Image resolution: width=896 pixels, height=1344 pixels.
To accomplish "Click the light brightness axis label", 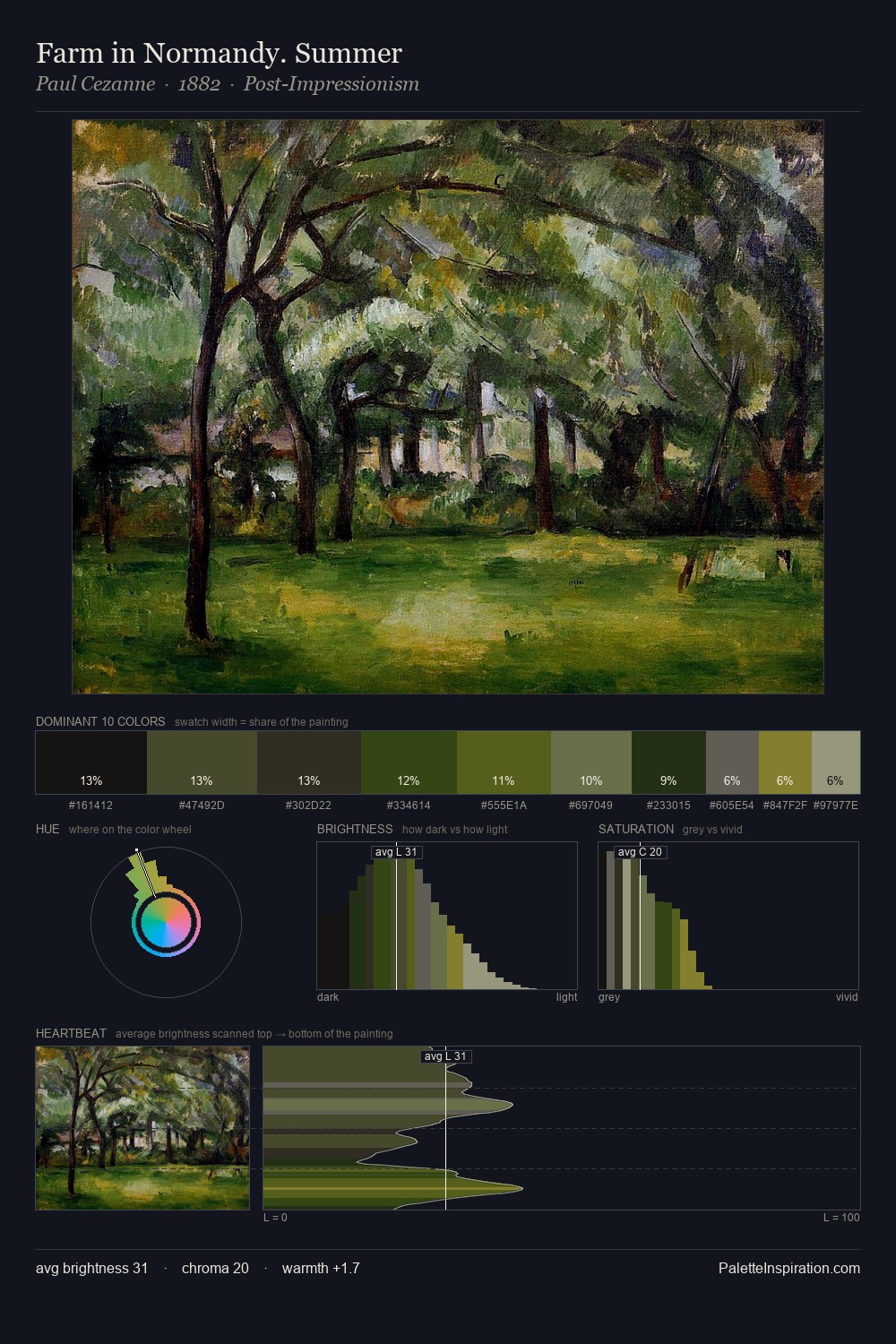I will (566, 997).
